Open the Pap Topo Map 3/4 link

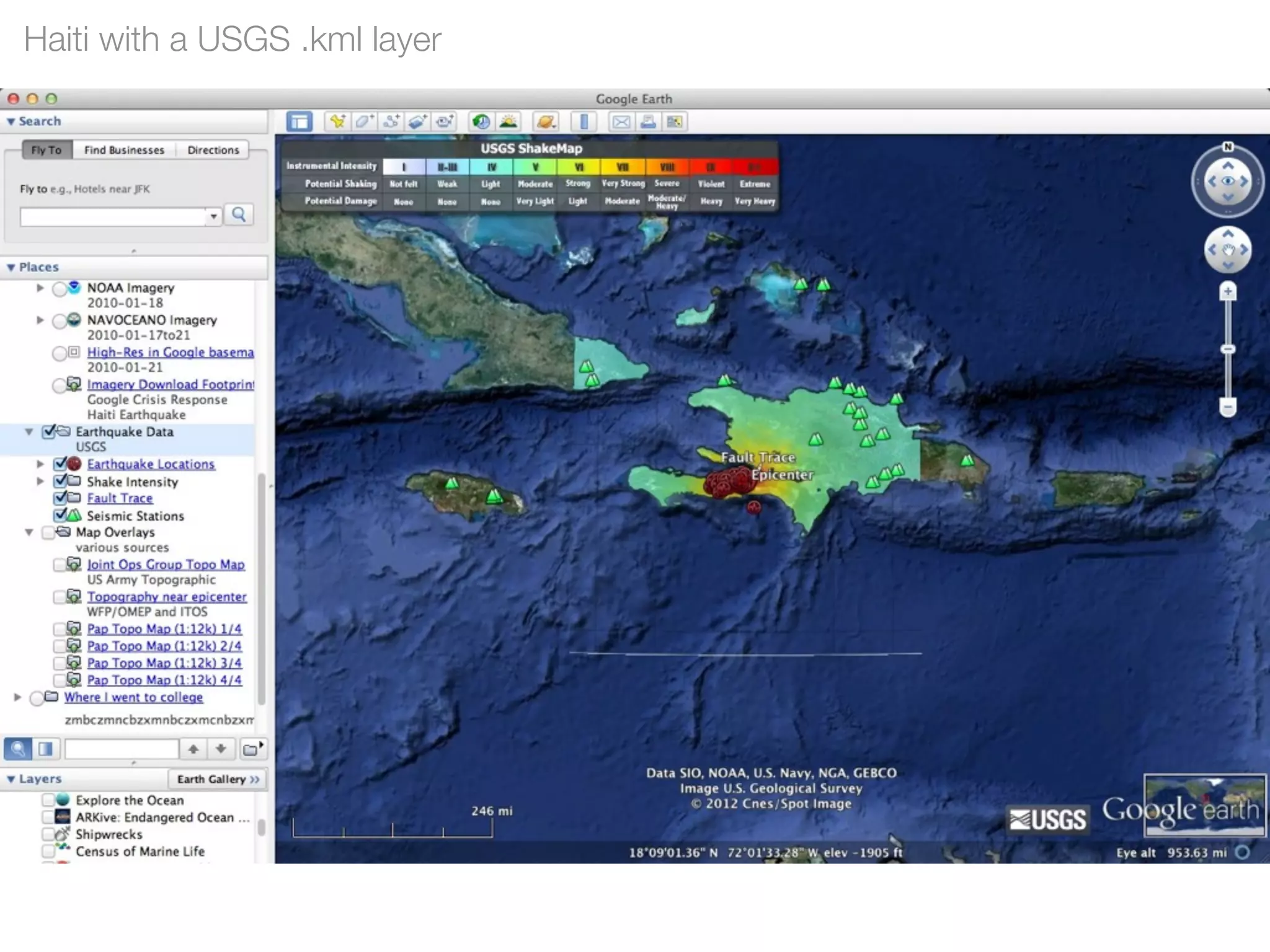point(164,663)
